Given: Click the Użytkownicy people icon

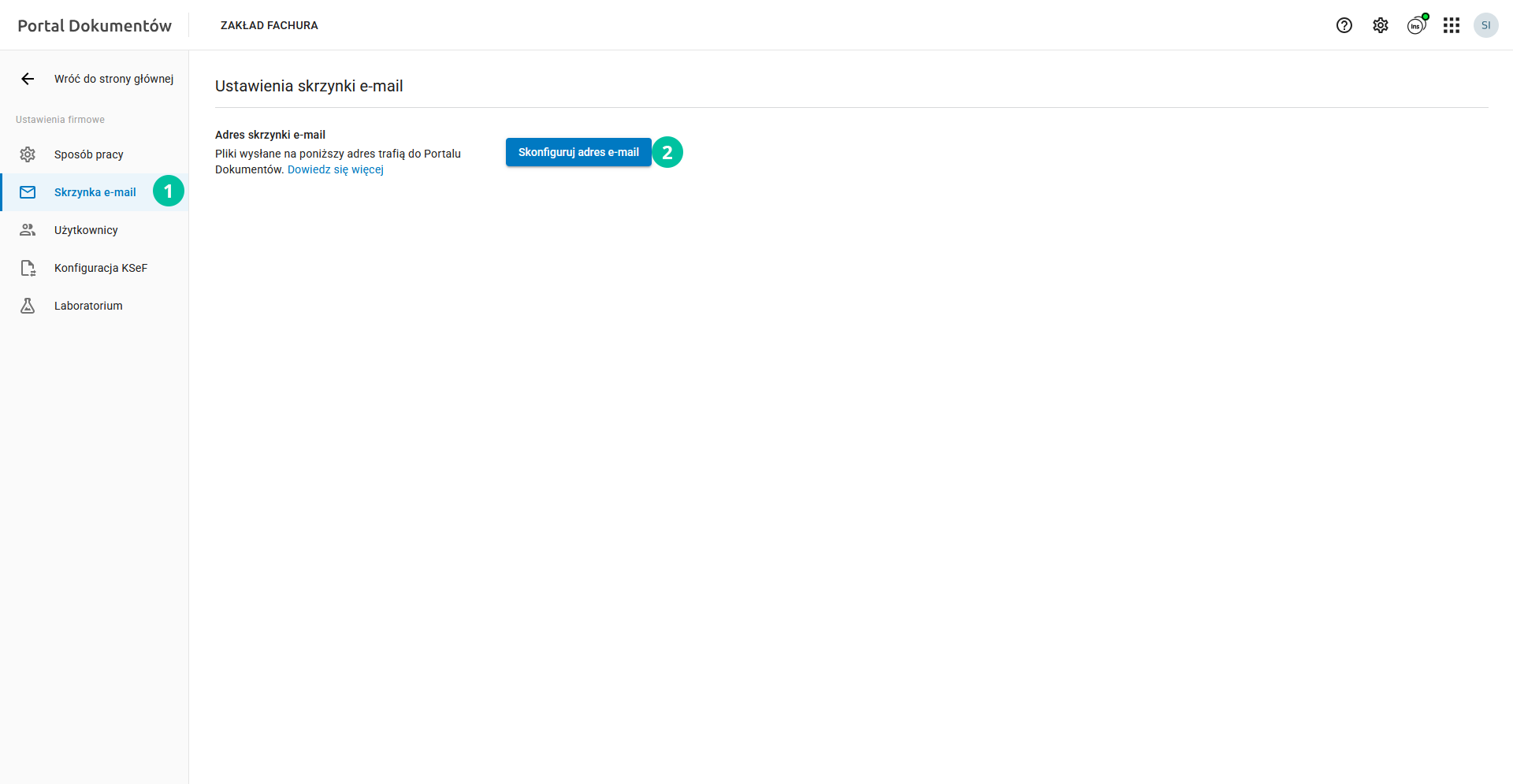Looking at the screenshot, I should [x=28, y=230].
